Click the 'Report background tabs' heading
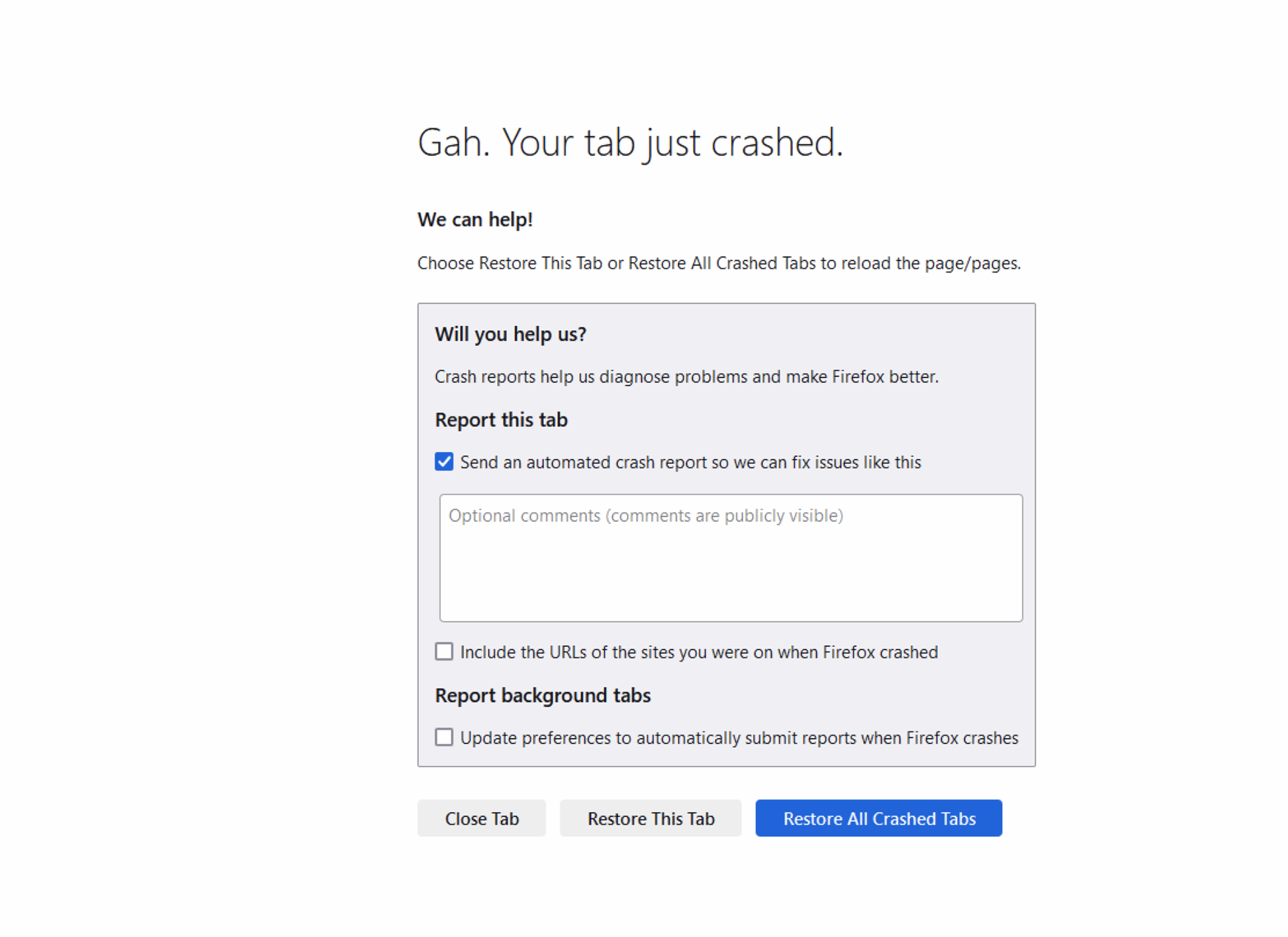Screen dimensions: 1288x937 point(543,695)
